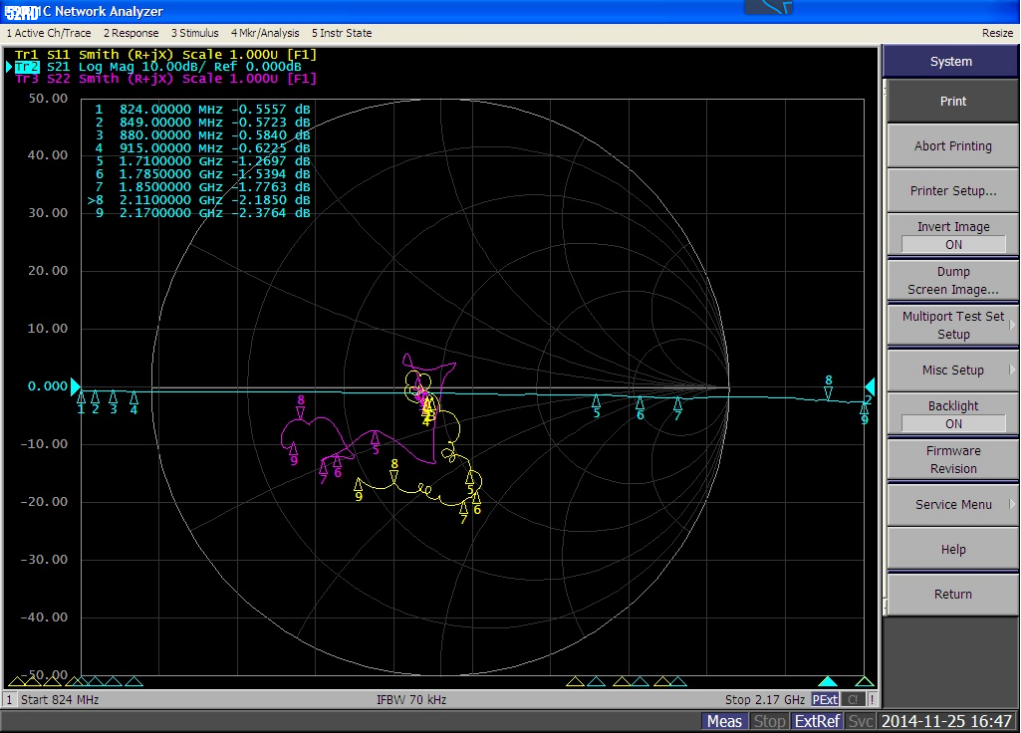Open Printer Setup softkey

pyautogui.click(x=953, y=191)
